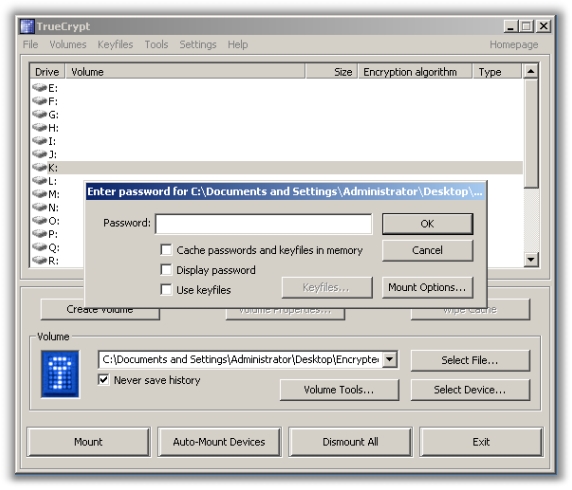Screen dimensions: 572x490
Task: Click the N: drive icon
Action: pyautogui.click(x=39, y=207)
